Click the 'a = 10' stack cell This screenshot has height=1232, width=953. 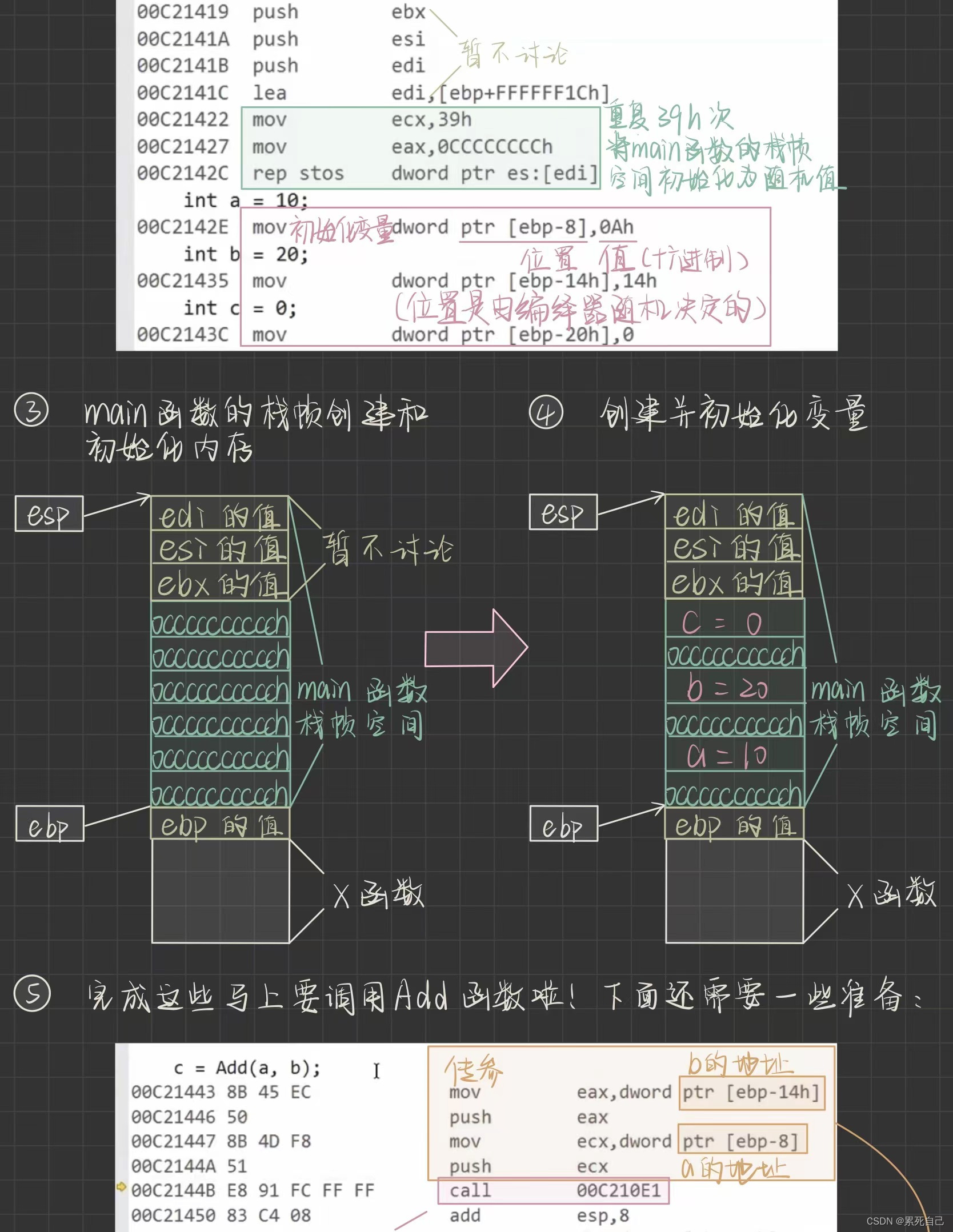[735, 754]
